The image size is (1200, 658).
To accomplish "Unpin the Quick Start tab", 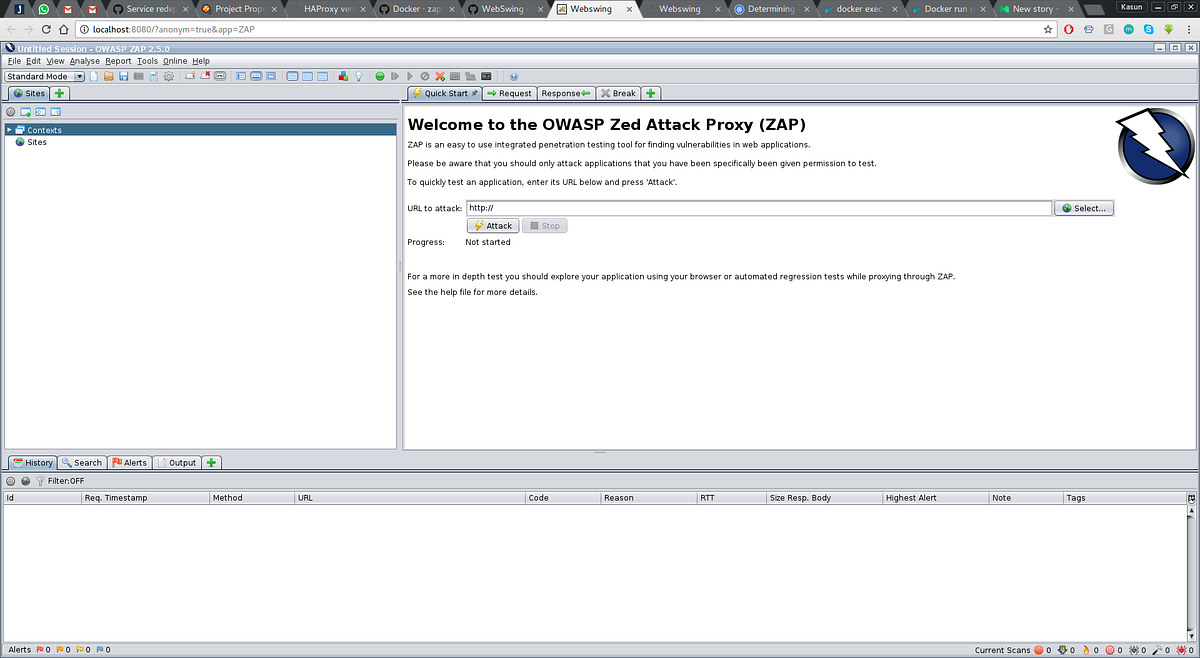I will [474, 93].
